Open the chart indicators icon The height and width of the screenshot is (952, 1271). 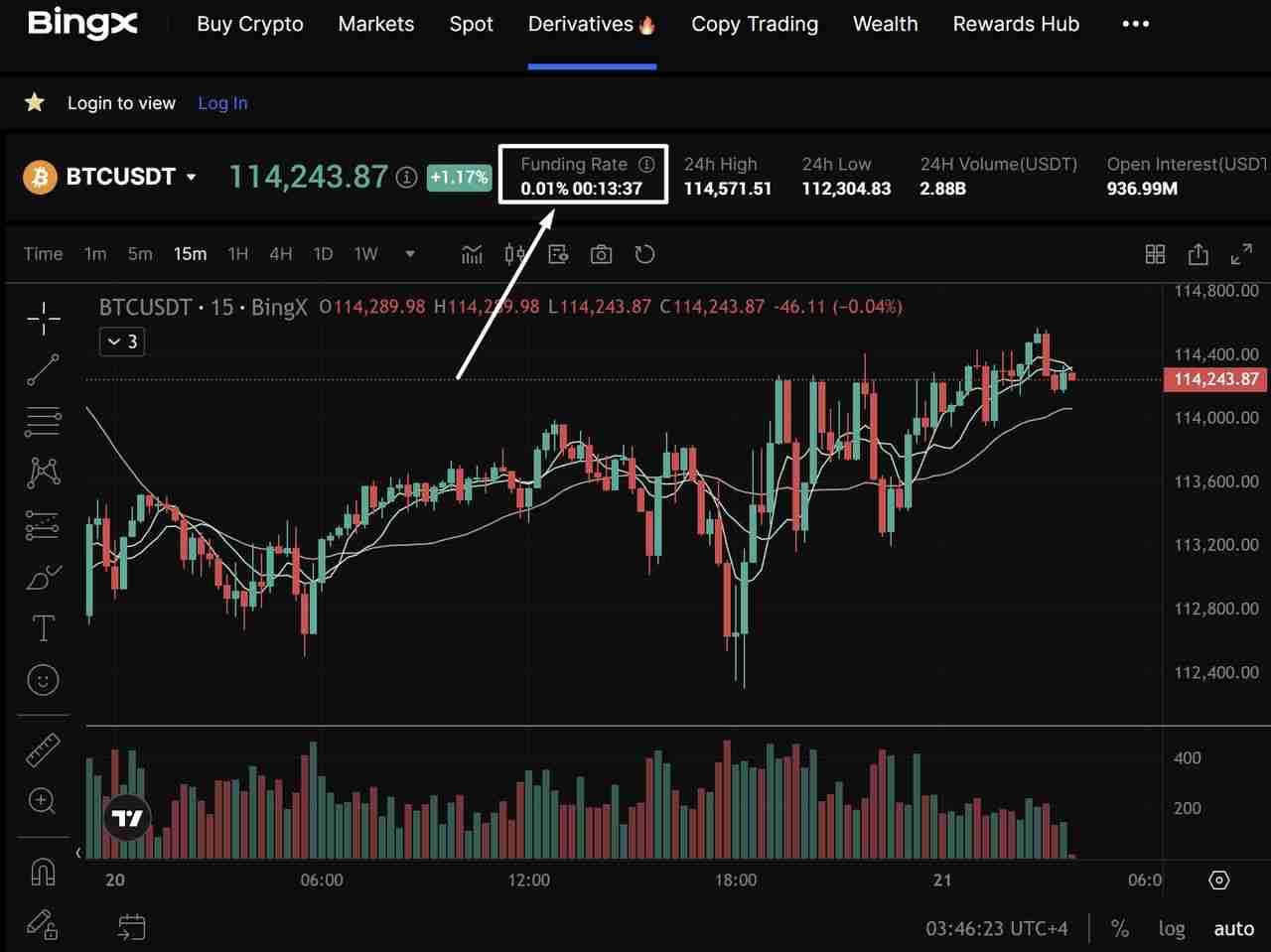tap(472, 254)
